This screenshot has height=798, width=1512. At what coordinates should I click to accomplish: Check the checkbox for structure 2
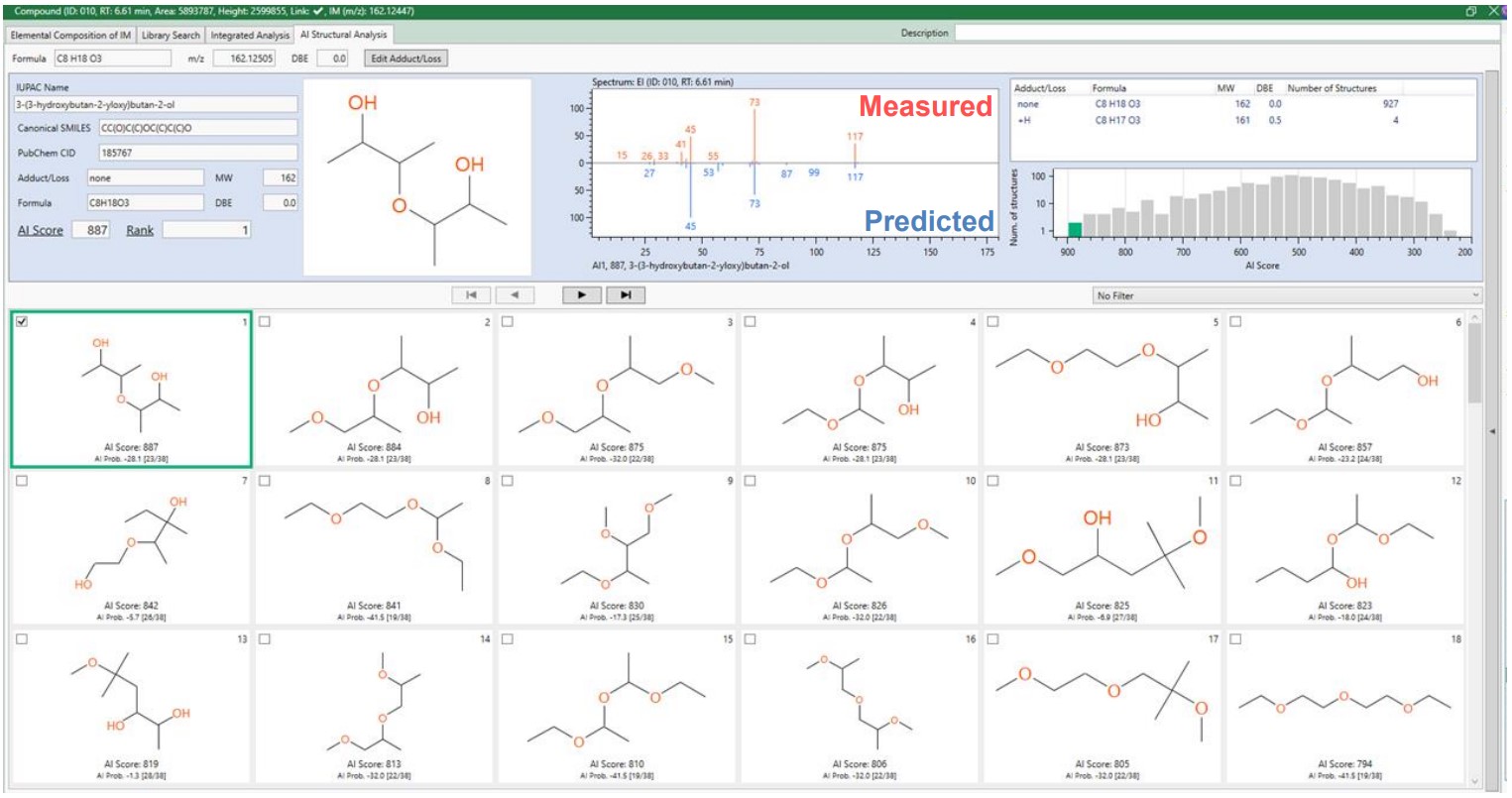(x=265, y=321)
